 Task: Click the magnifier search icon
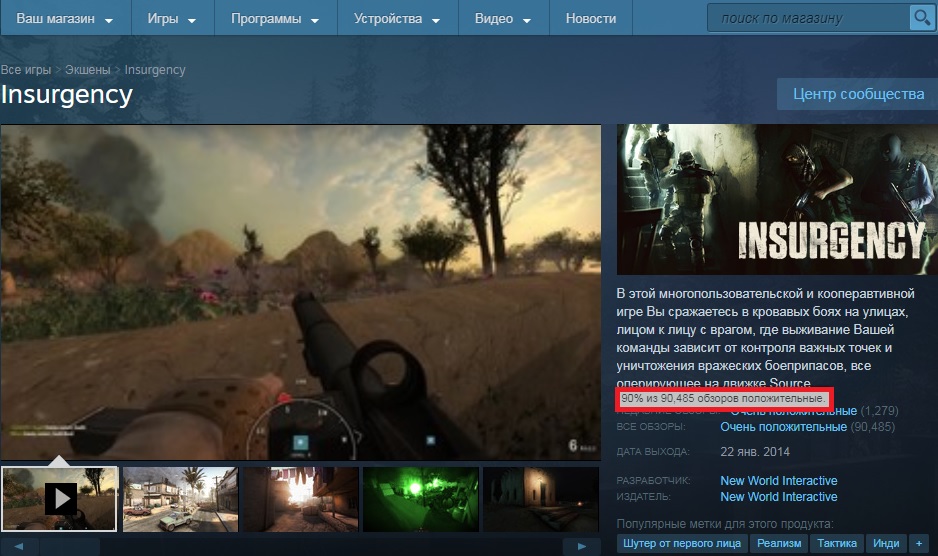tap(922, 17)
